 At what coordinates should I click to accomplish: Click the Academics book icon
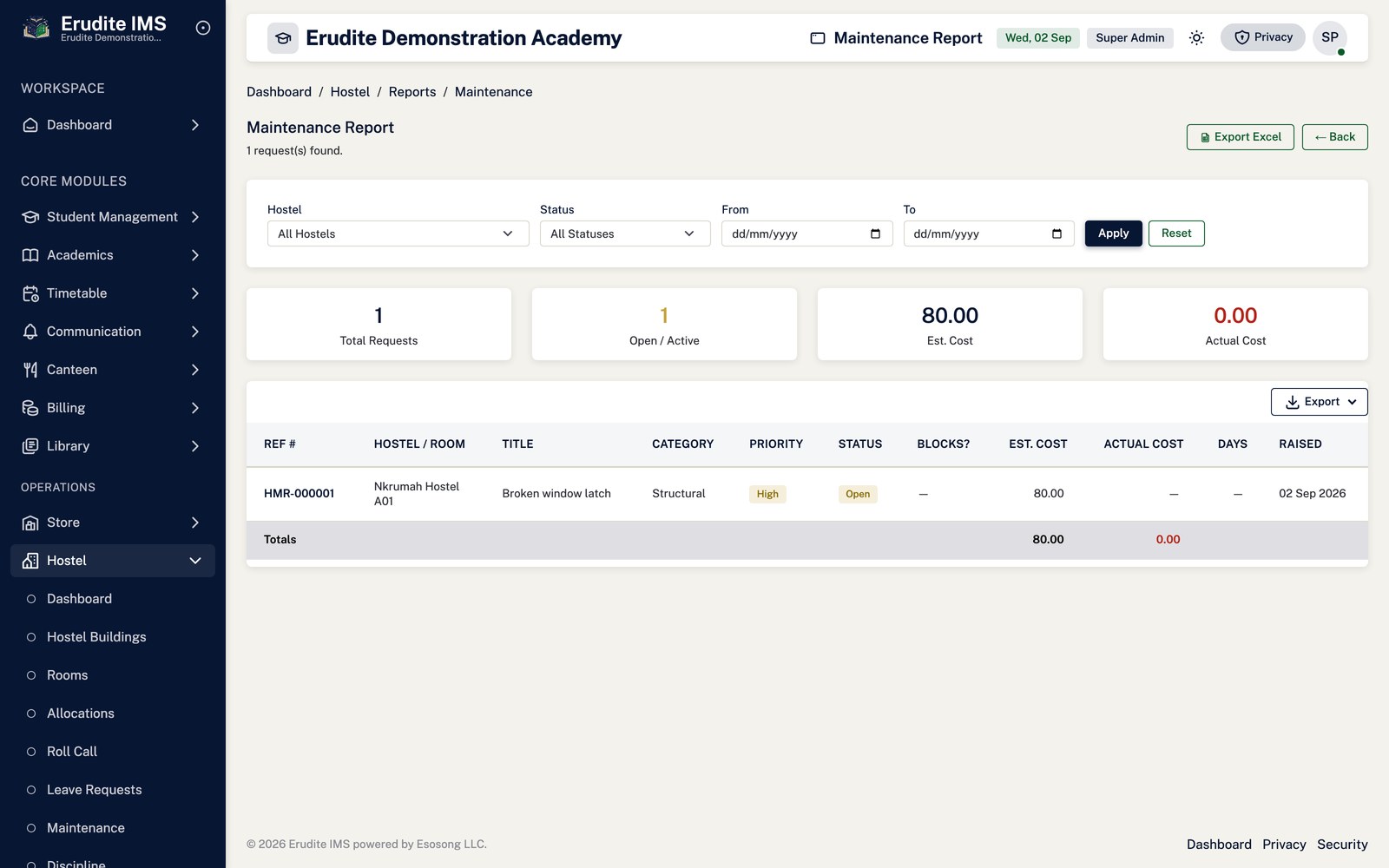pyautogui.click(x=30, y=255)
